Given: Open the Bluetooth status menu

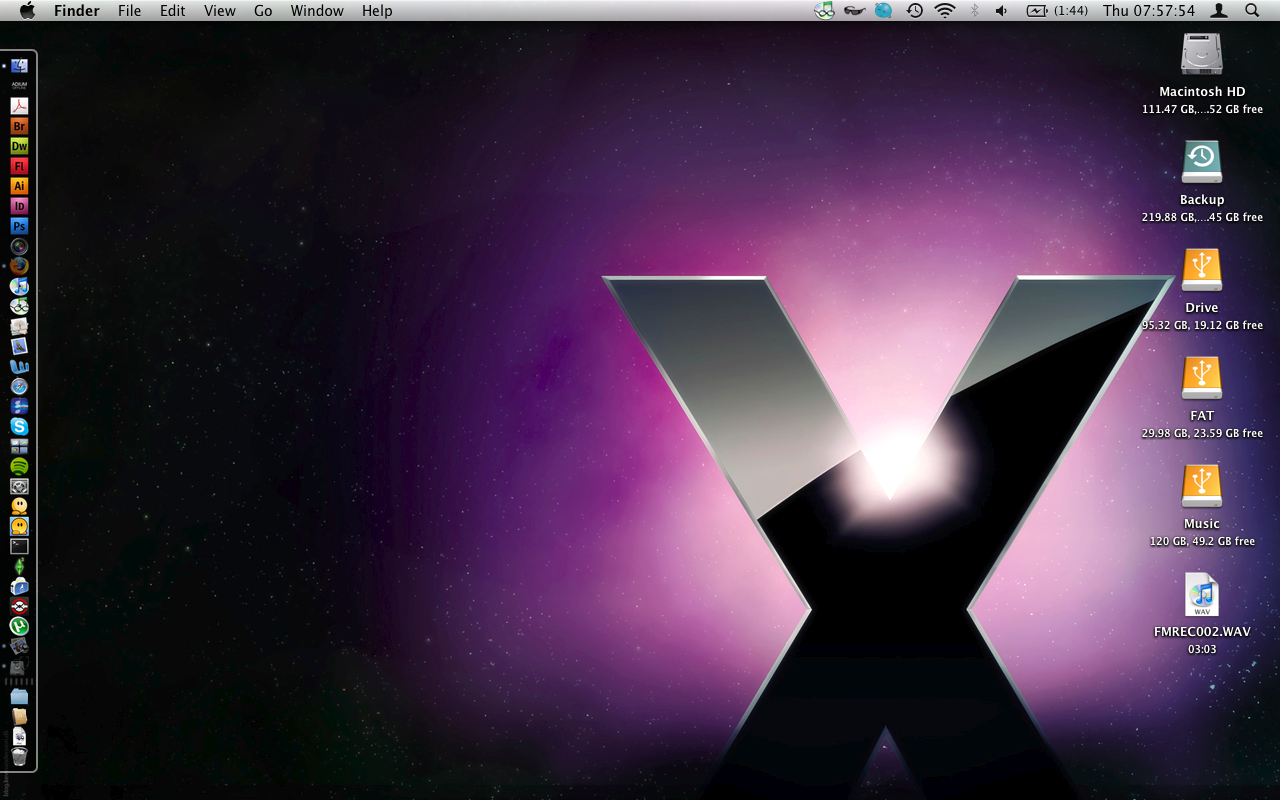Looking at the screenshot, I should (974, 11).
